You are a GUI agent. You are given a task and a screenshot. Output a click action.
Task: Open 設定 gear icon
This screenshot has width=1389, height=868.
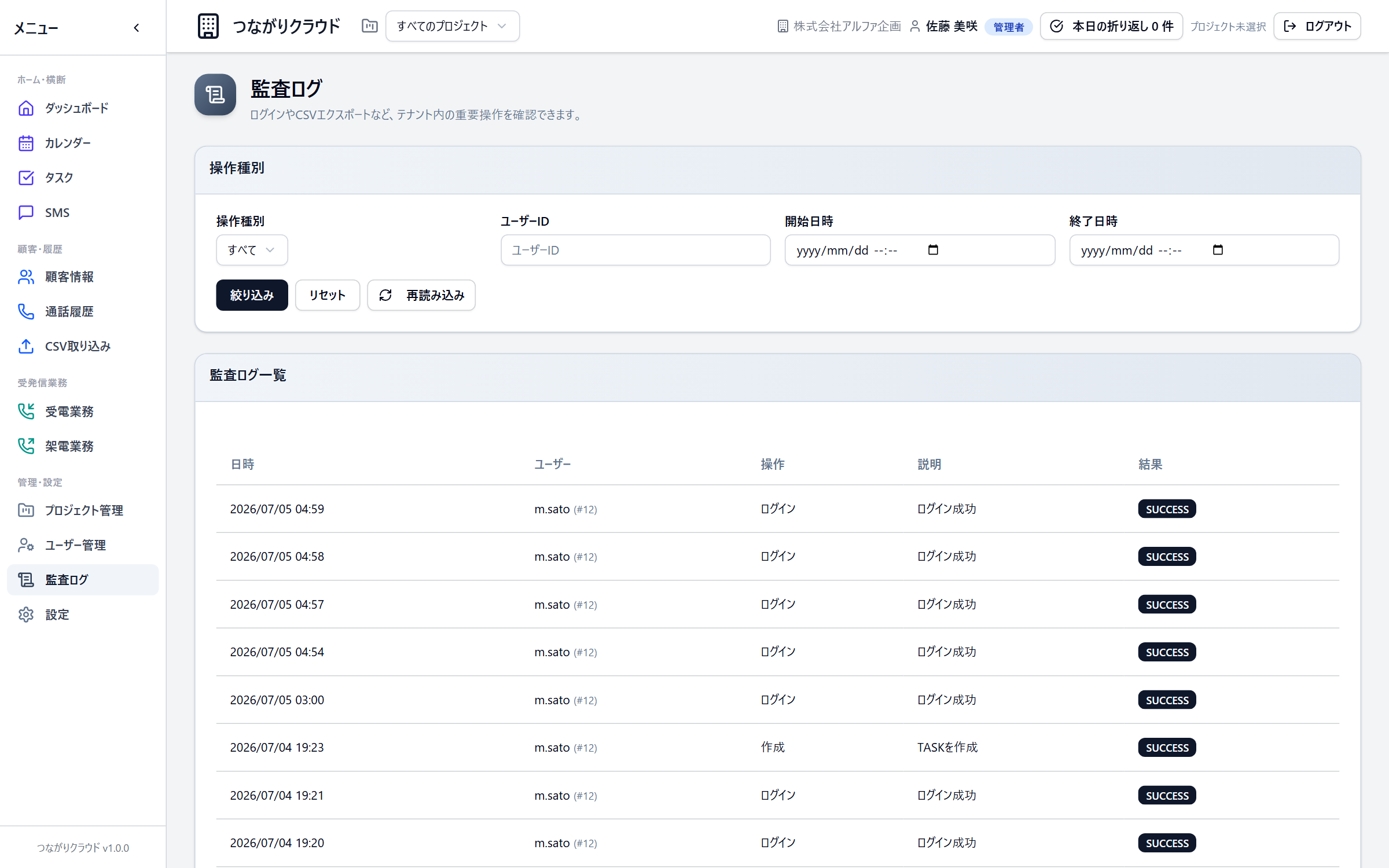tap(26, 615)
